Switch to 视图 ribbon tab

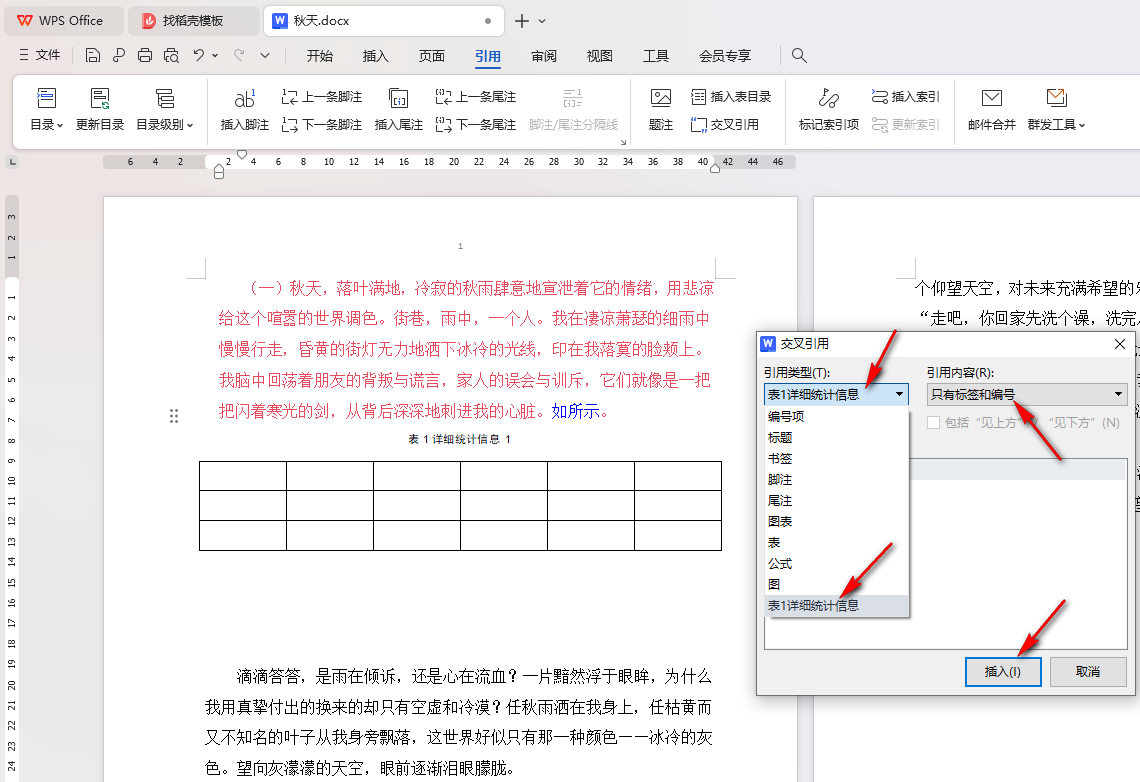(x=599, y=56)
